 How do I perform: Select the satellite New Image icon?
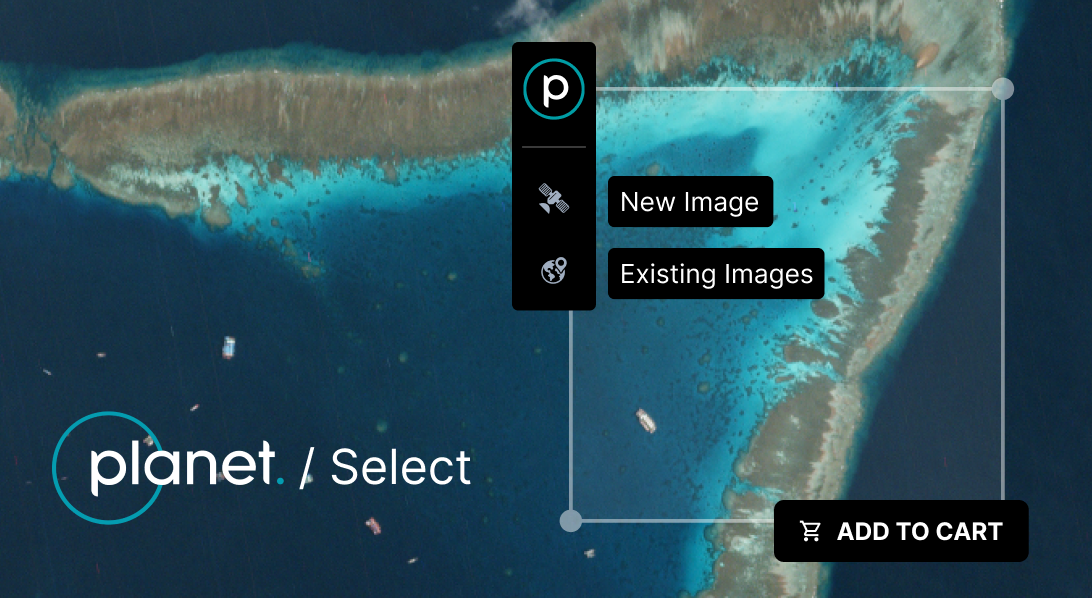[554, 198]
